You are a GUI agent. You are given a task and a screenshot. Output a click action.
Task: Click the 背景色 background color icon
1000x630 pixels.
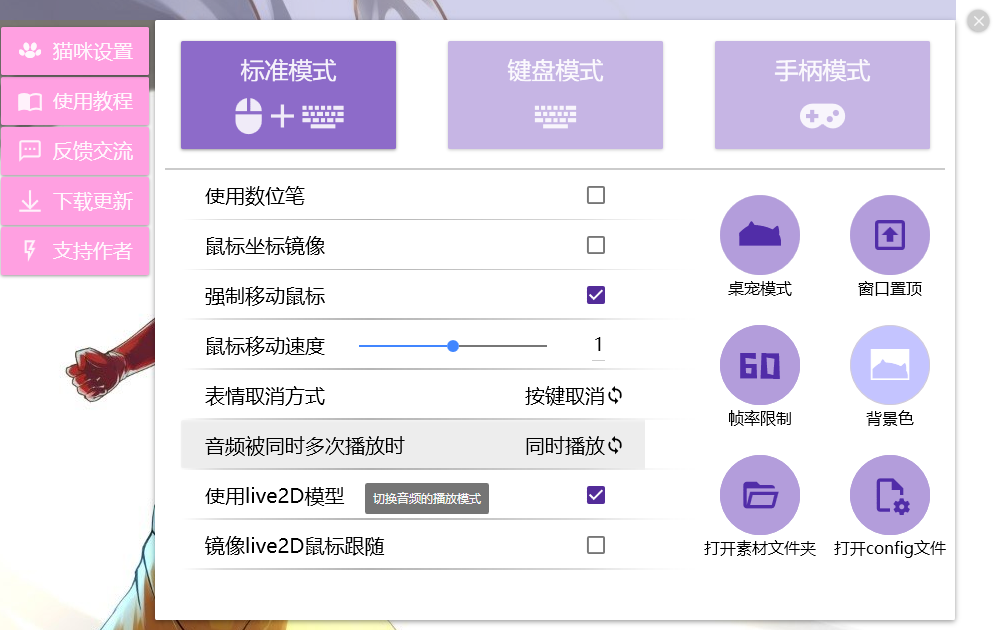tap(889, 365)
